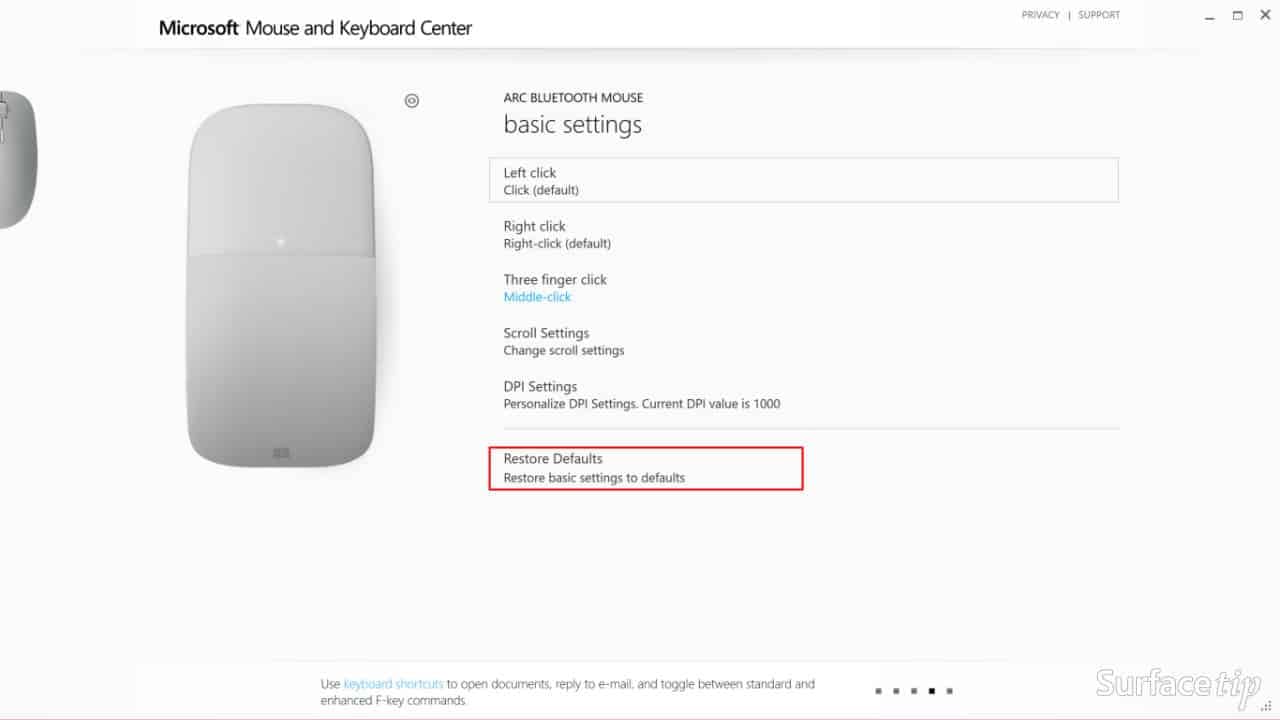1280x720 pixels.
Task: Click the target icon beside the mouse image
Action: 412,100
